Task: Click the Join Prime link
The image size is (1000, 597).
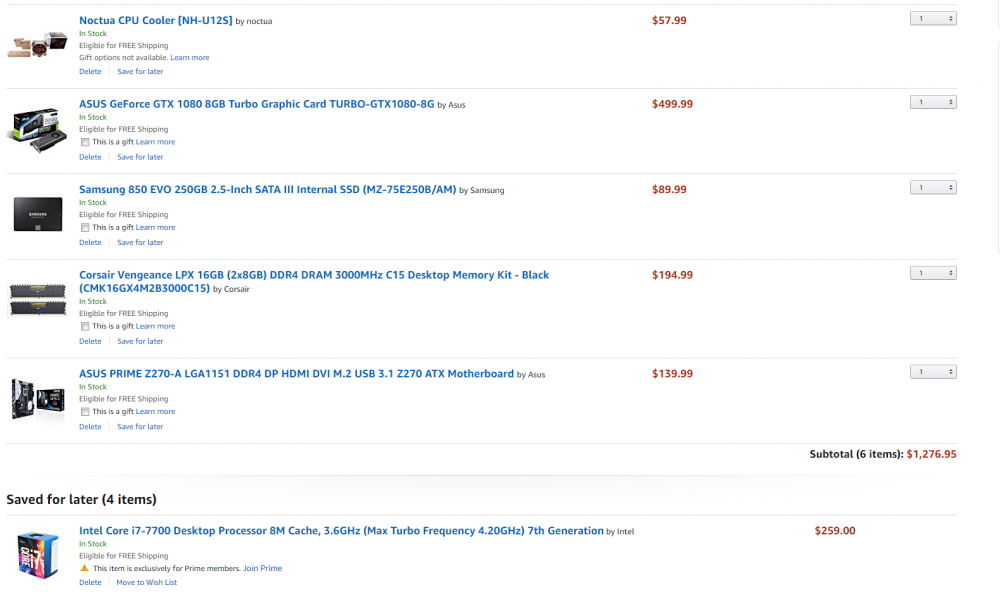Action: click(x=262, y=568)
